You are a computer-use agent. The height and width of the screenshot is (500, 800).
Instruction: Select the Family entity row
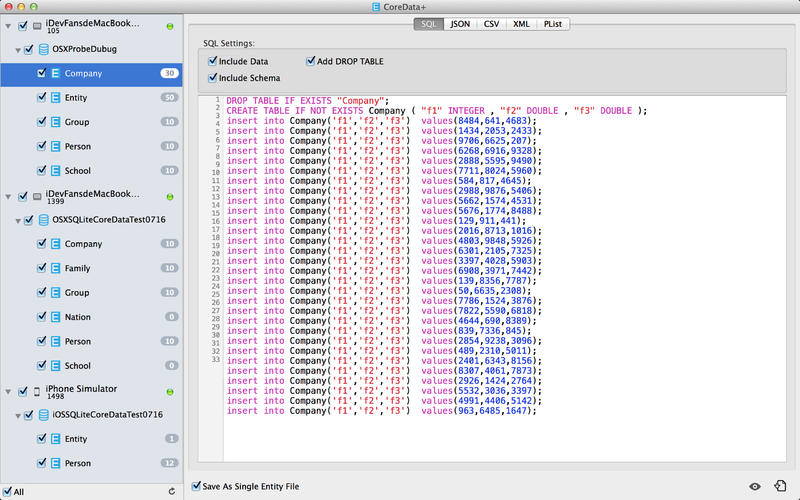pyautogui.click(x=91, y=268)
